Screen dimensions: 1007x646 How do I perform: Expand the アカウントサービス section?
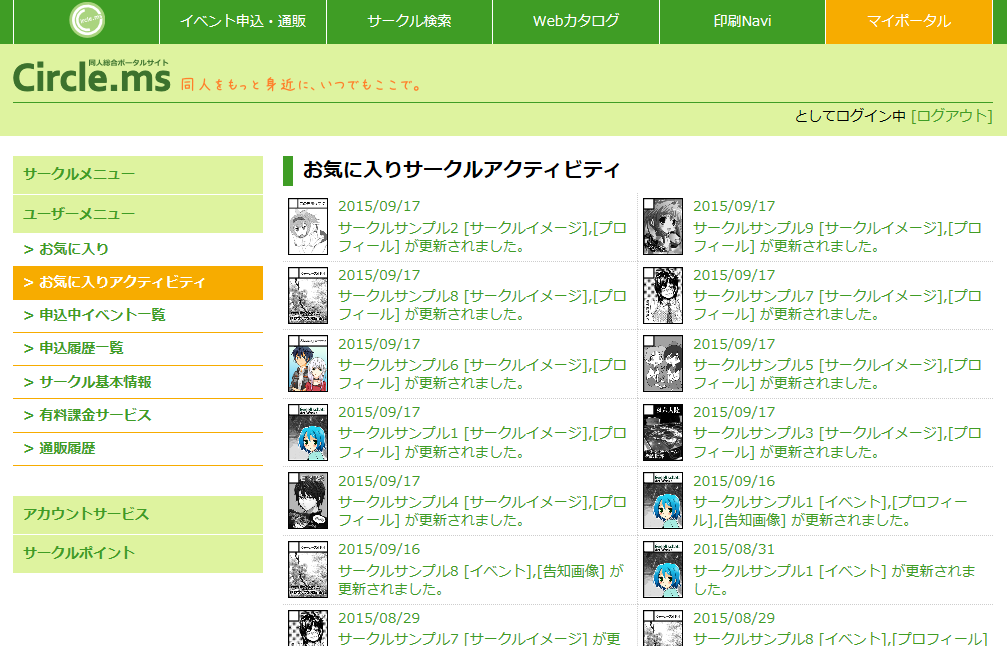[138, 514]
